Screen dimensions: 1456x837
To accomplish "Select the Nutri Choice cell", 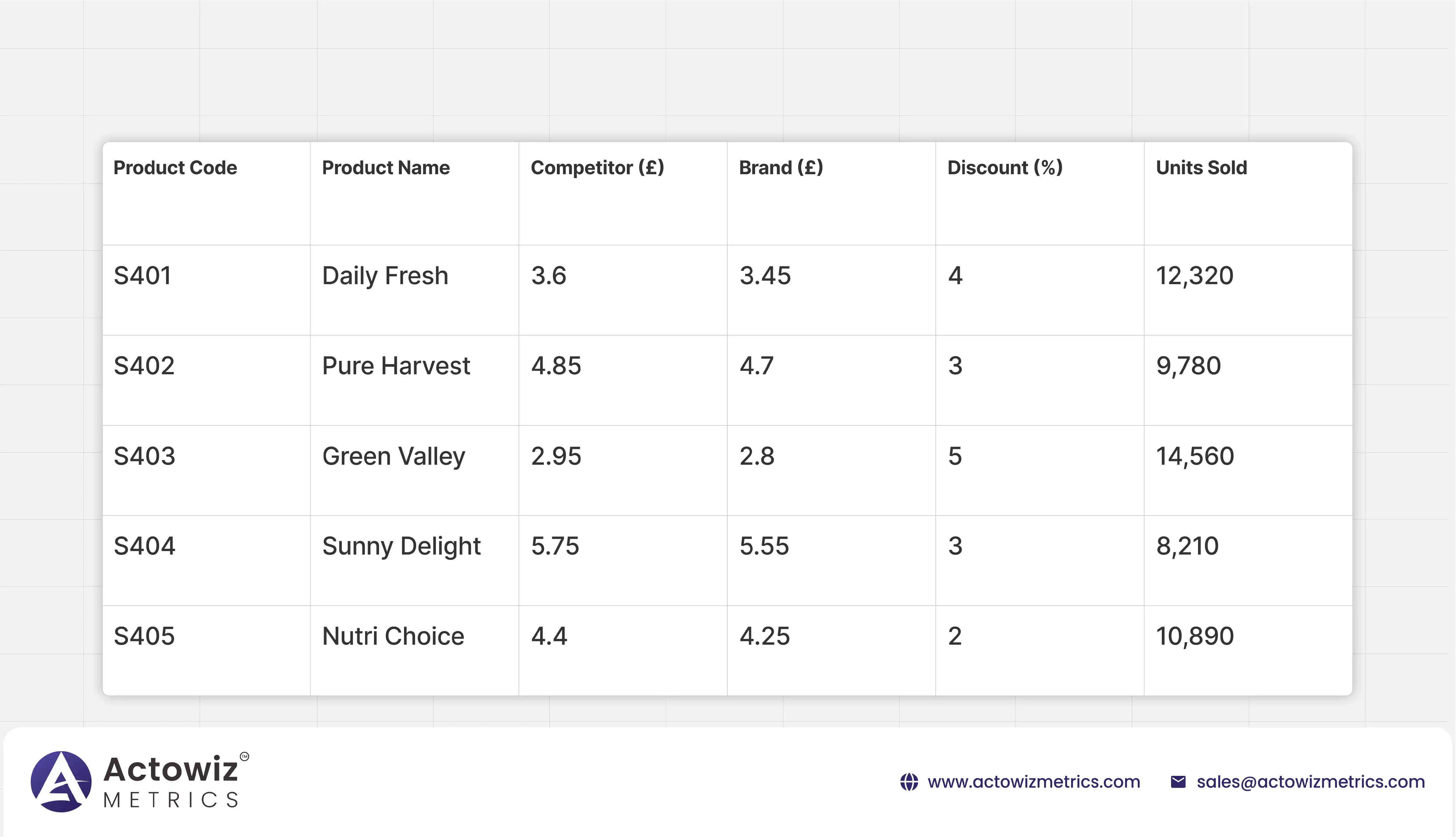I will (393, 636).
